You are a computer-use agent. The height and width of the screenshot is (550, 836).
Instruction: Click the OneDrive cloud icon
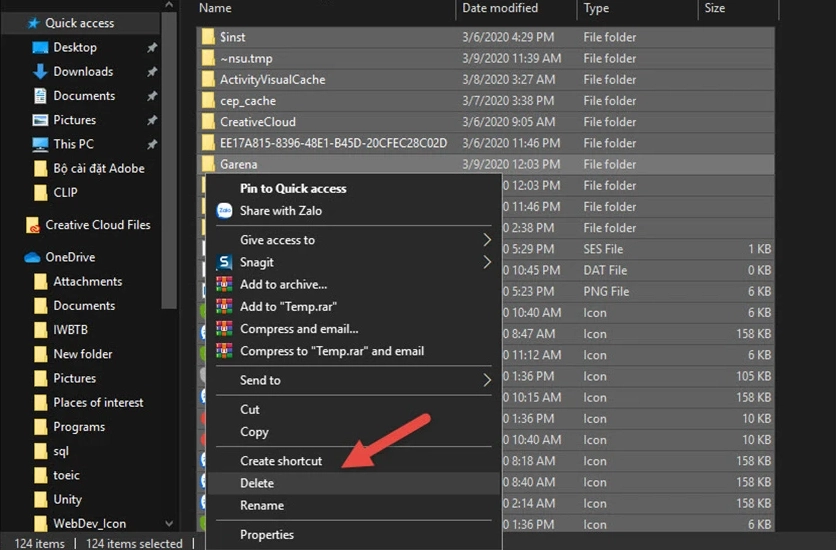tap(32, 258)
